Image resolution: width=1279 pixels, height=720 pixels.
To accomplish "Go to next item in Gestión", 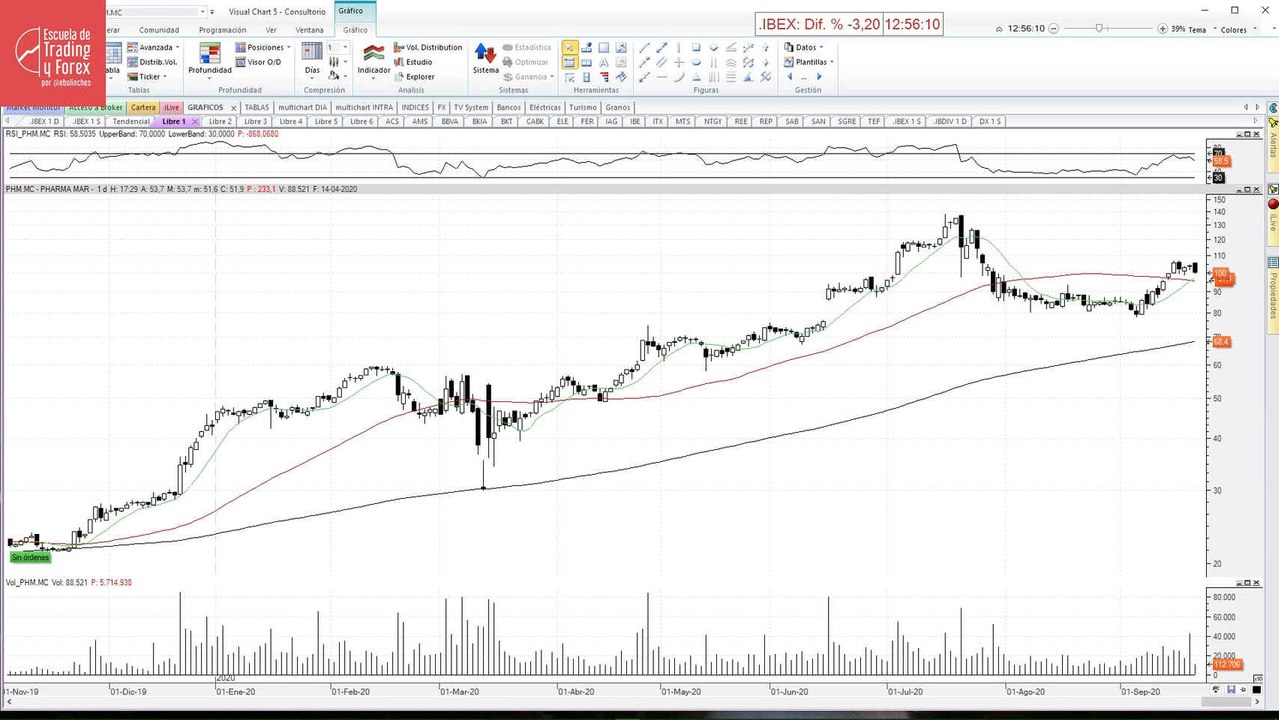I will (x=819, y=77).
